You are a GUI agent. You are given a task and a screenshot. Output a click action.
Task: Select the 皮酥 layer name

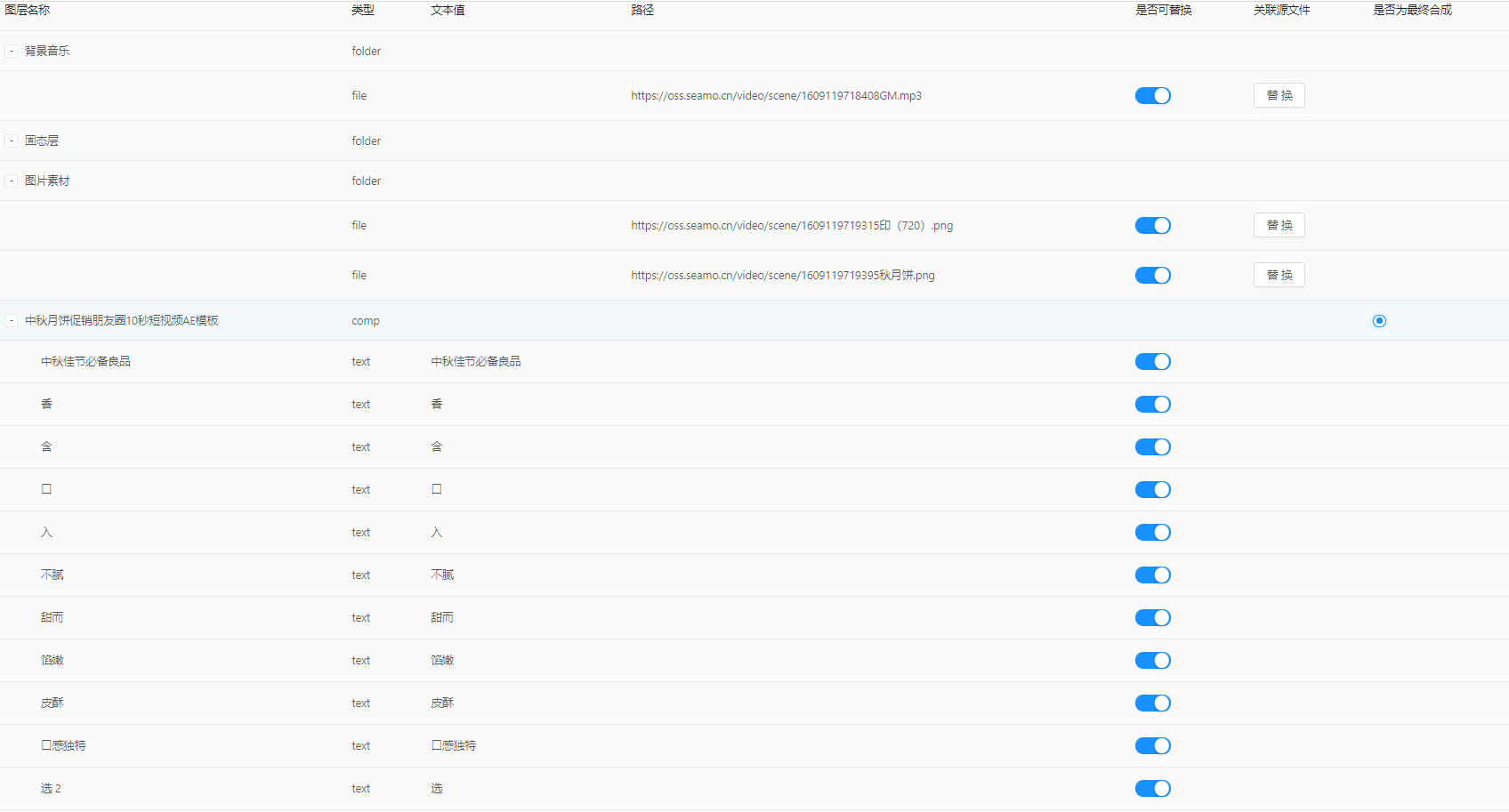52,703
